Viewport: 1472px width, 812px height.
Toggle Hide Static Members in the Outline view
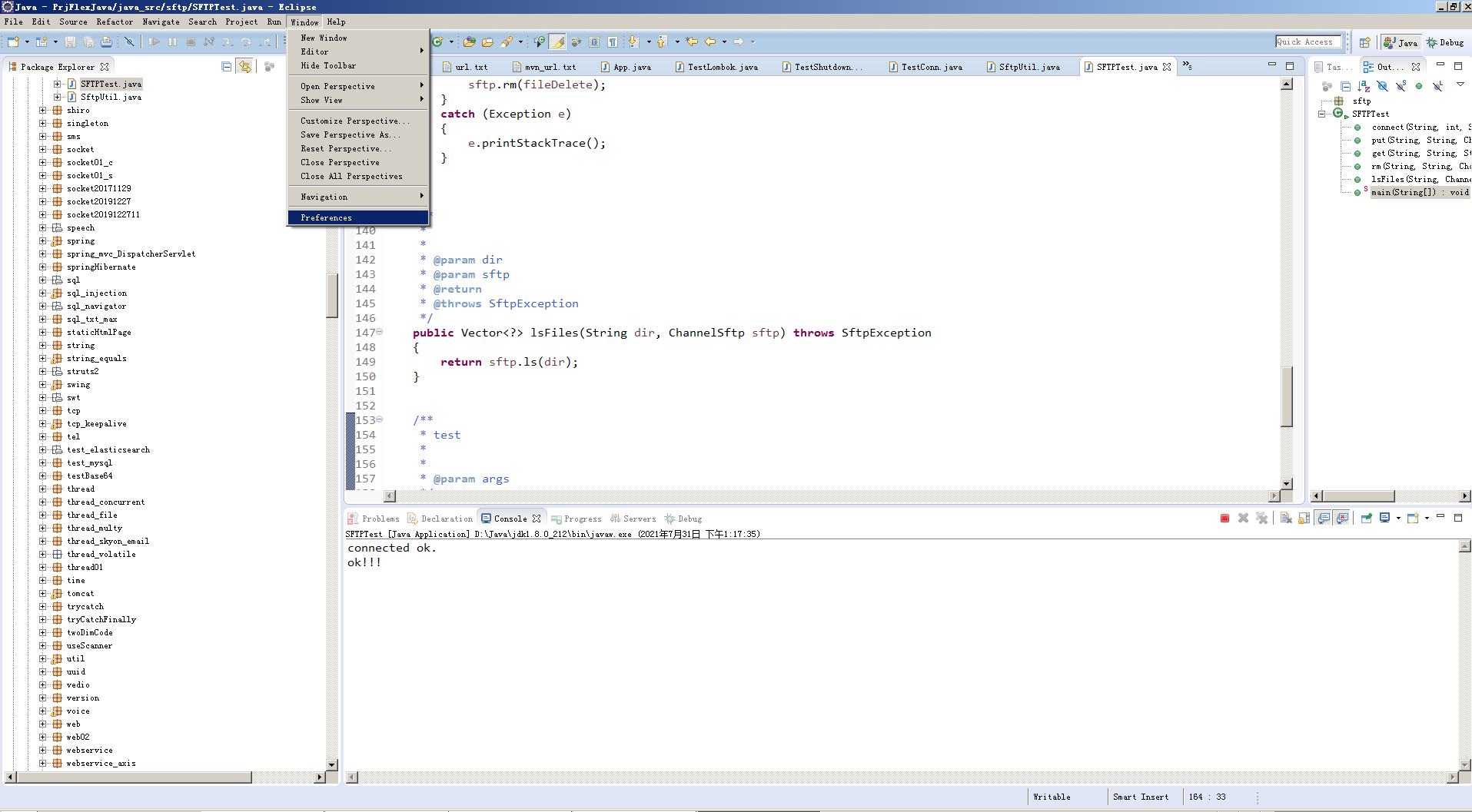click(x=1401, y=86)
